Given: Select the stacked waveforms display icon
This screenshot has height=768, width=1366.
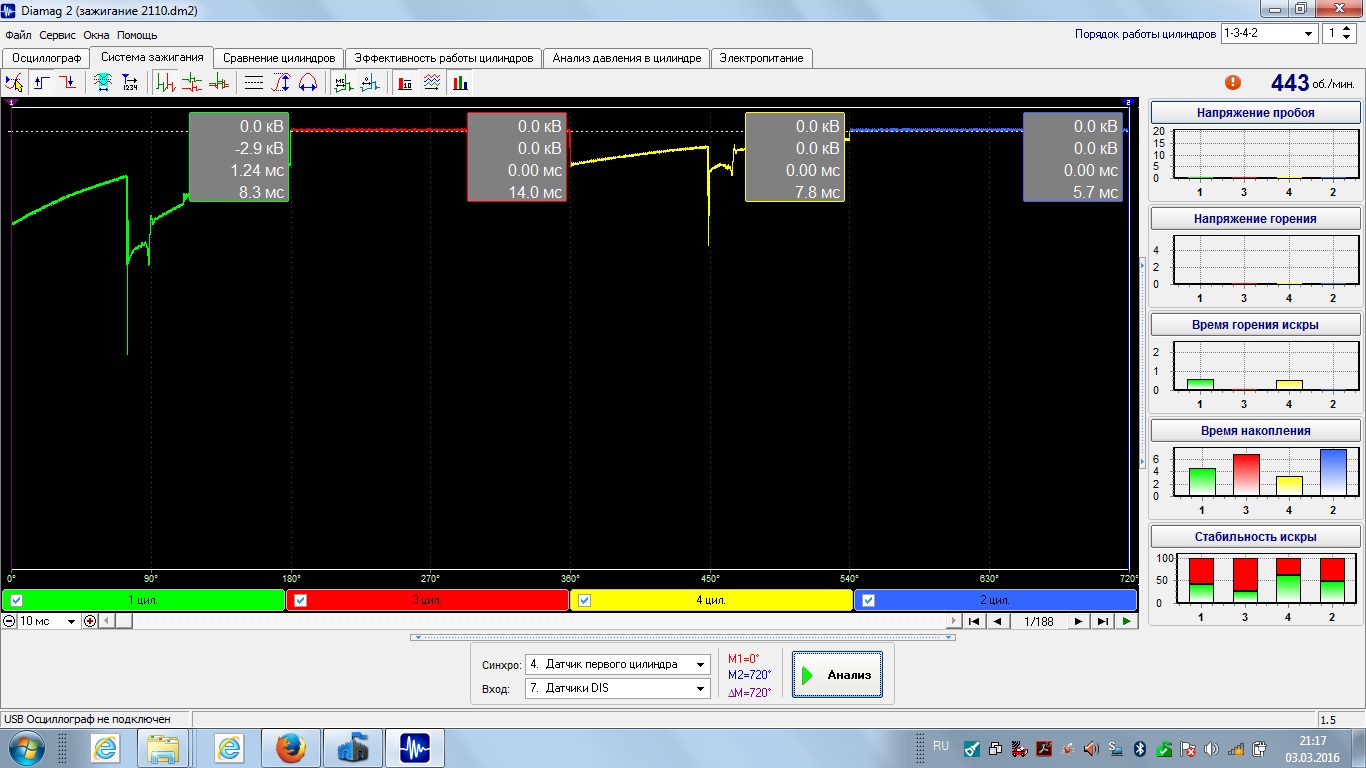Looking at the screenshot, I should tap(192, 83).
